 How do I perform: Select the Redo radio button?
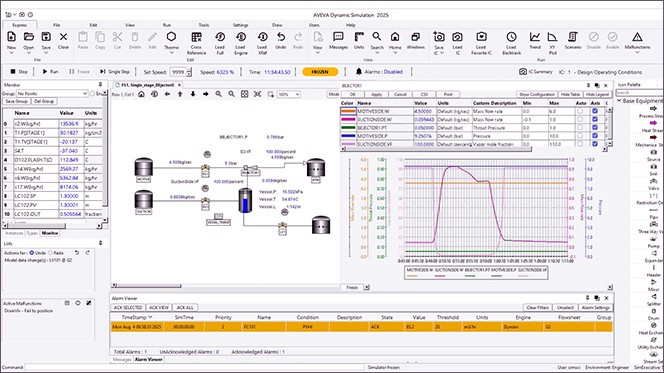[50, 253]
